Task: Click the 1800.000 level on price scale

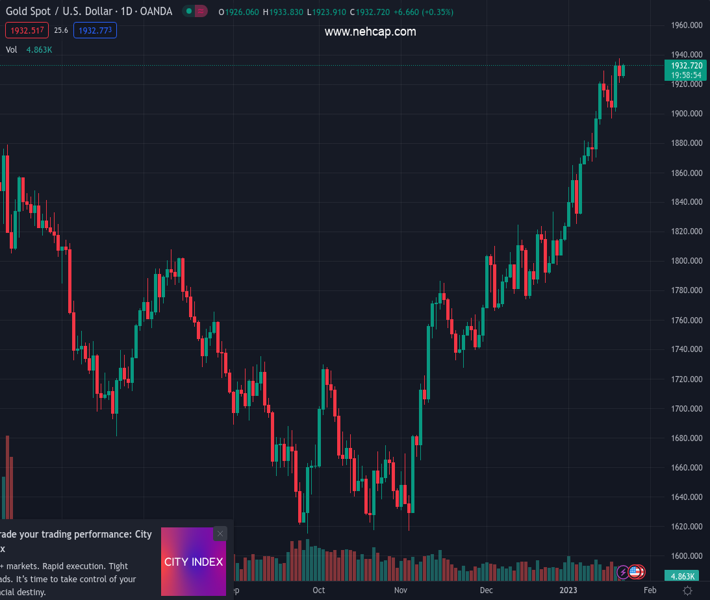Action: point(686,261)
